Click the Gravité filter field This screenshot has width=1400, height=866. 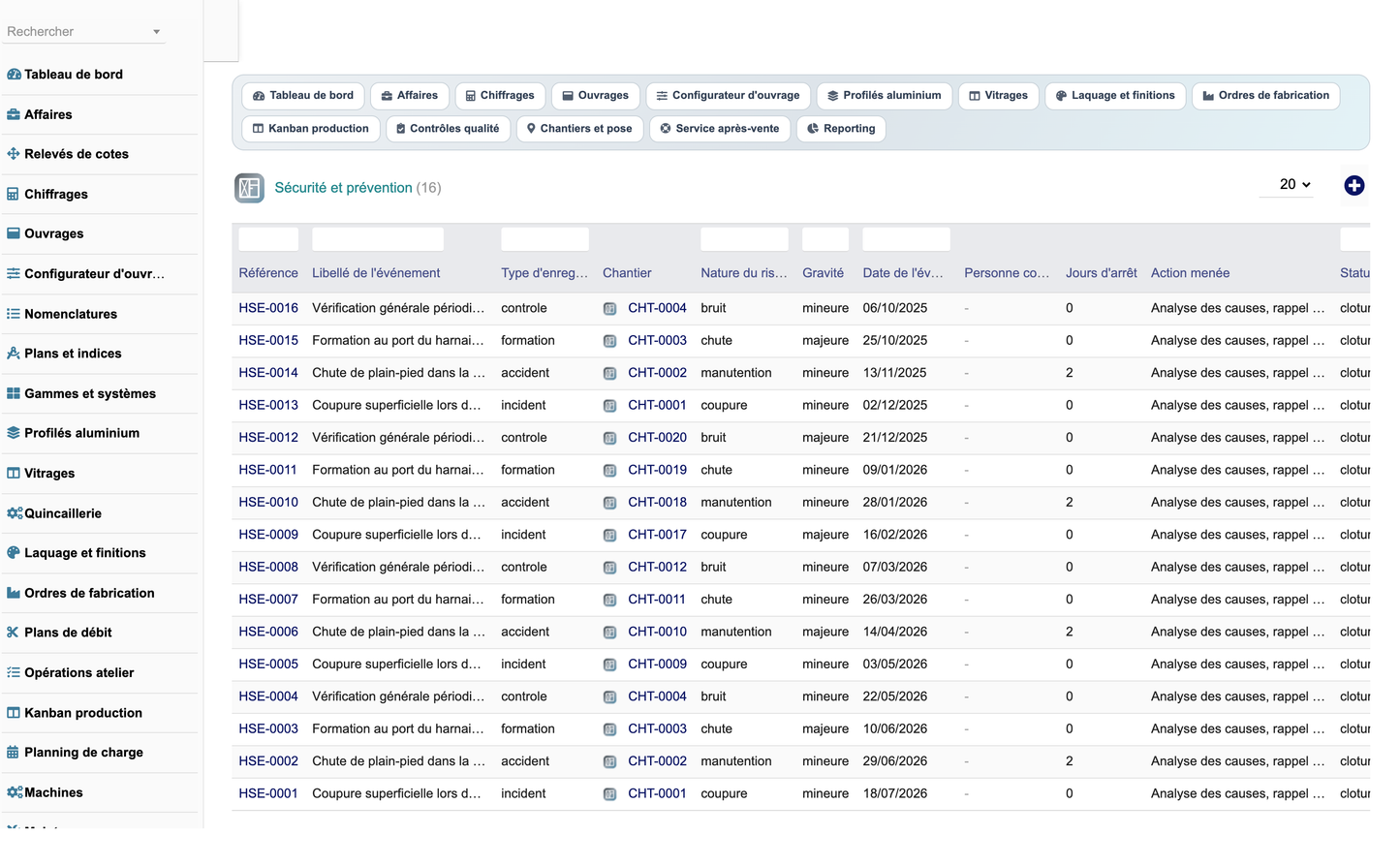(x=825, y=239)
